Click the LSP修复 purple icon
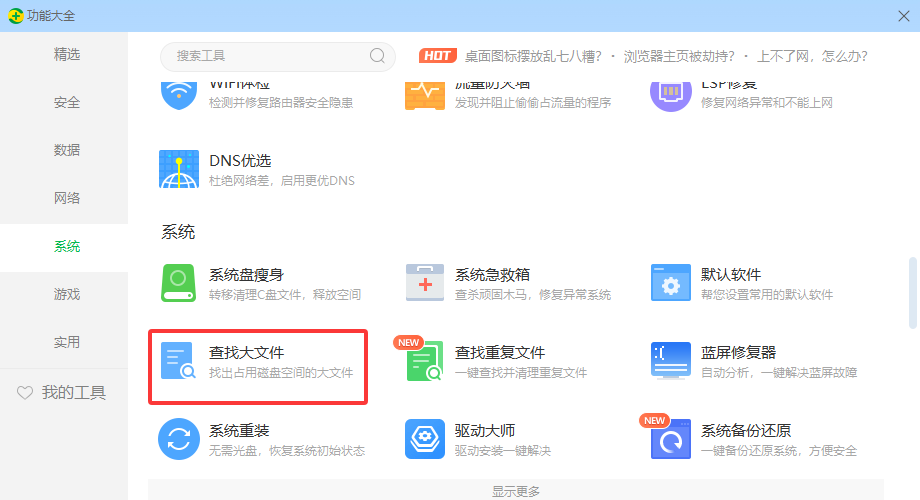Image resolution: width=920 pixels, height=500 pixels. (x=671, y=96)
